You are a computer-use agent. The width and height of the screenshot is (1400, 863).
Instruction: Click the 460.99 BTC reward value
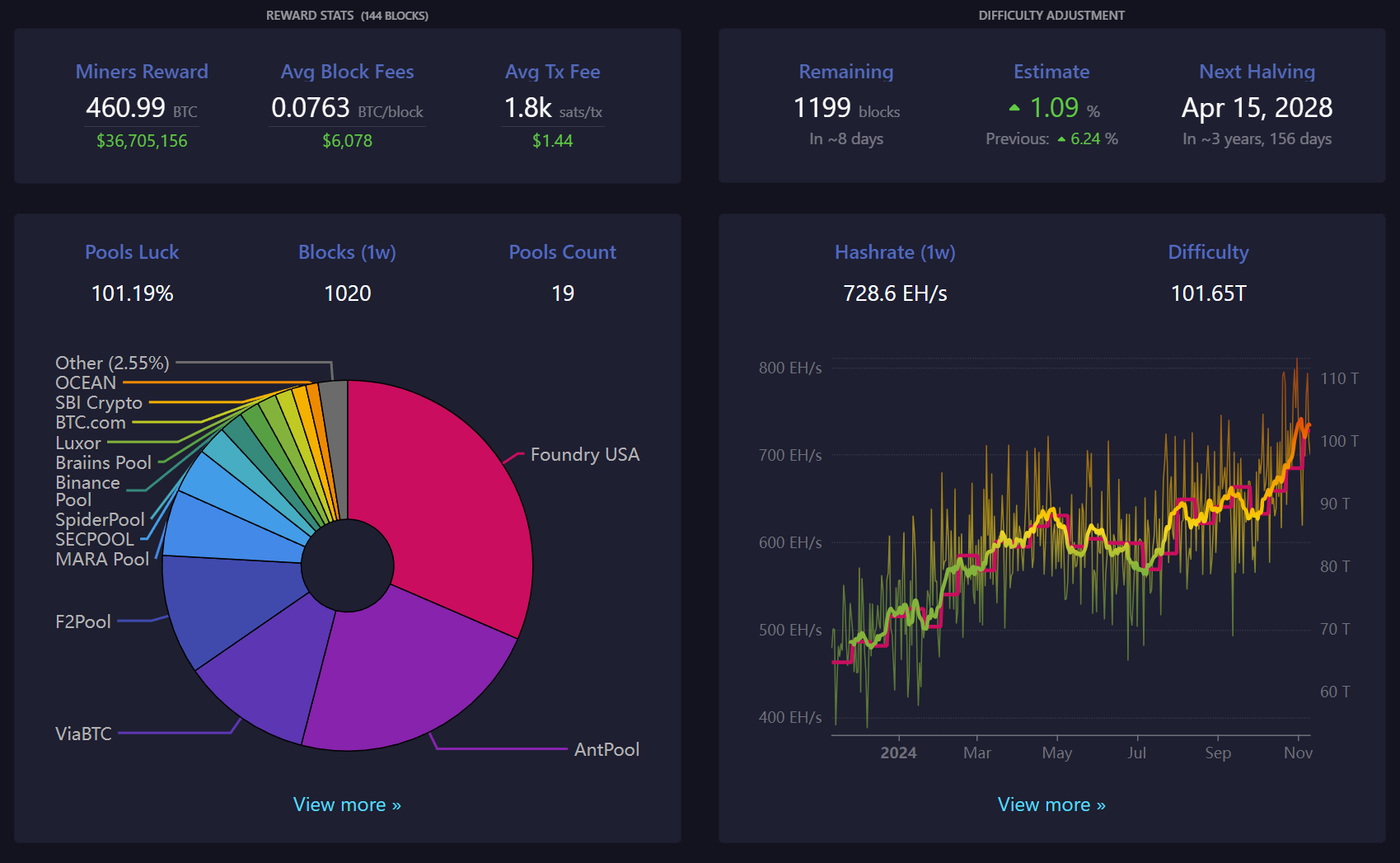tap(142, 108)
